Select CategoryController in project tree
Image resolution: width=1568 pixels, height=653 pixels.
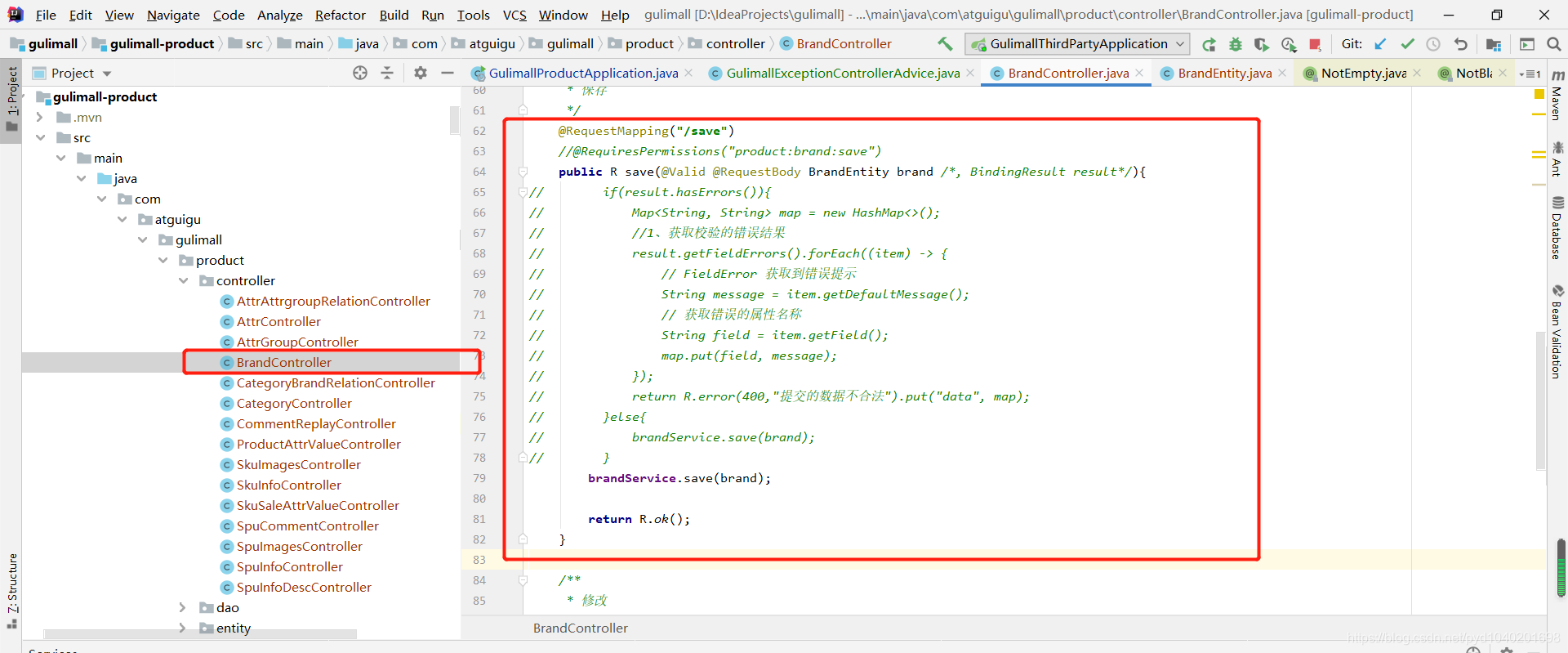pos(294,404)
